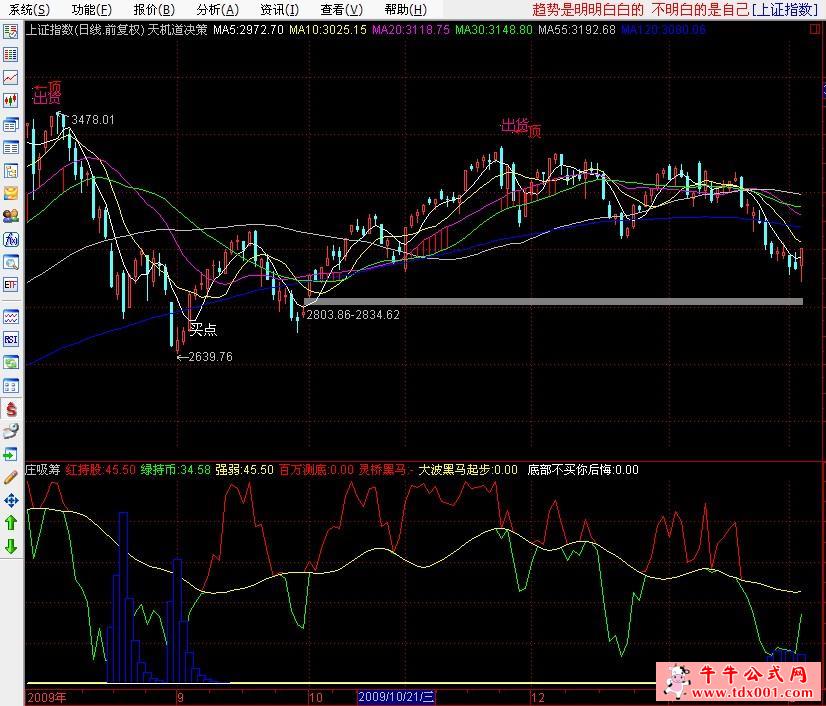Switch to candlestick K-line chart icon
This screenshot has height=706, width=826.
[11, 100]
